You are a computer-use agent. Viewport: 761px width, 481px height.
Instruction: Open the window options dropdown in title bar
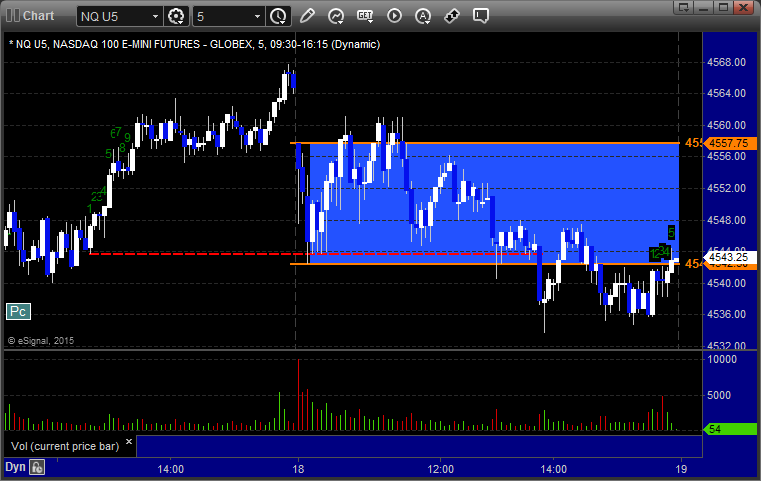click(x=684, y=7)
